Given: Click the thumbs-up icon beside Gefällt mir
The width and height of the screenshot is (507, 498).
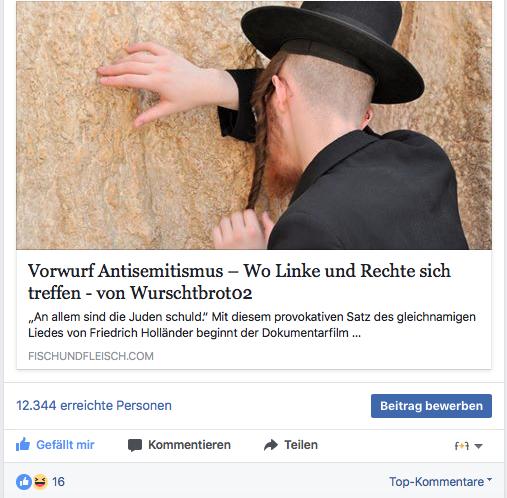Looking at the screenshot, I should tap(23, 445).
